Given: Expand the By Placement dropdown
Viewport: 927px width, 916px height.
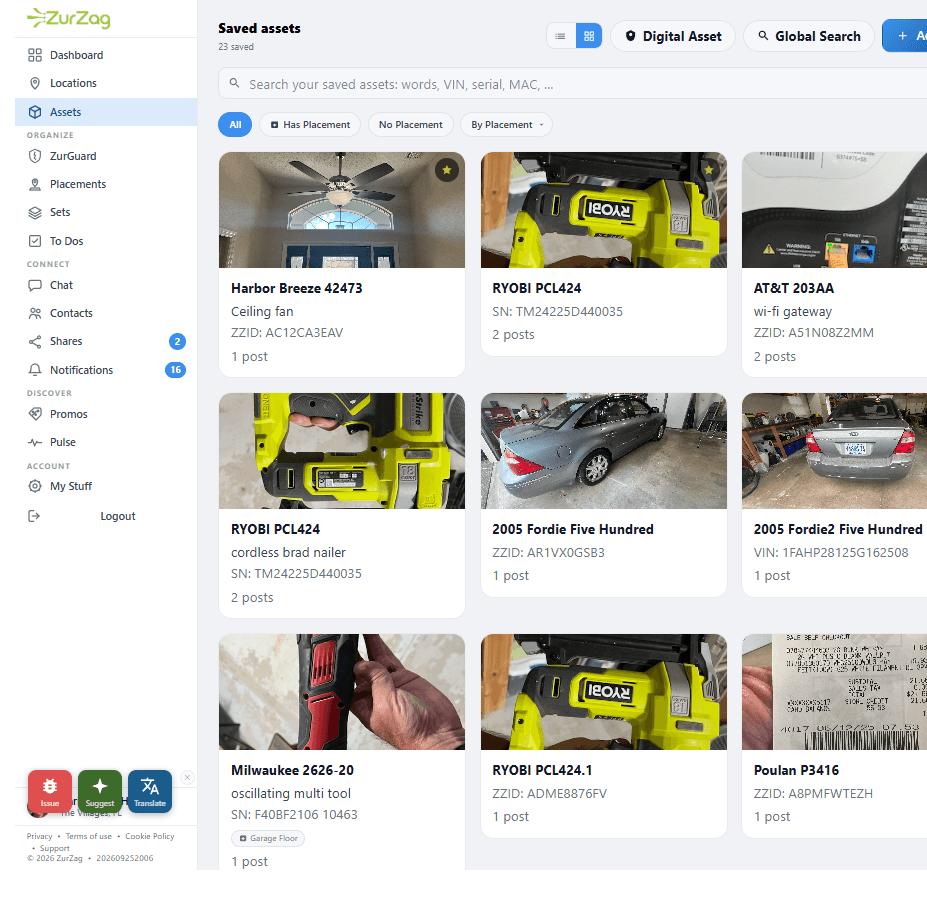Looking at the screenshot, I should pyautogui.click(x=507, y=125).
